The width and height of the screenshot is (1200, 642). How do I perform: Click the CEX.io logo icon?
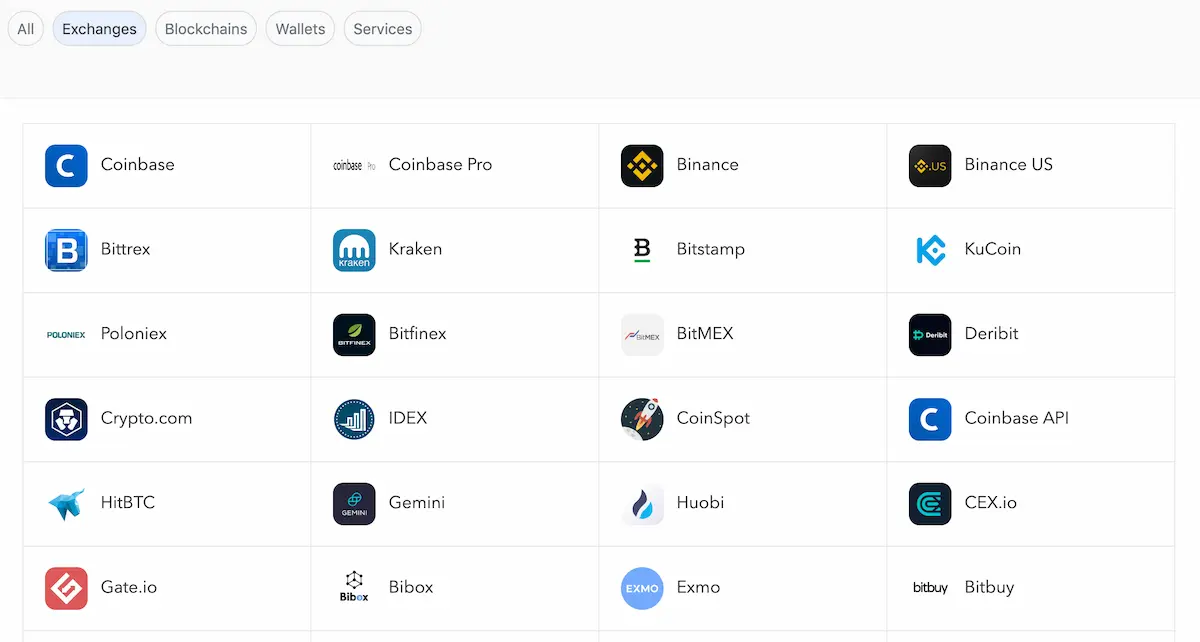(930, 504)
